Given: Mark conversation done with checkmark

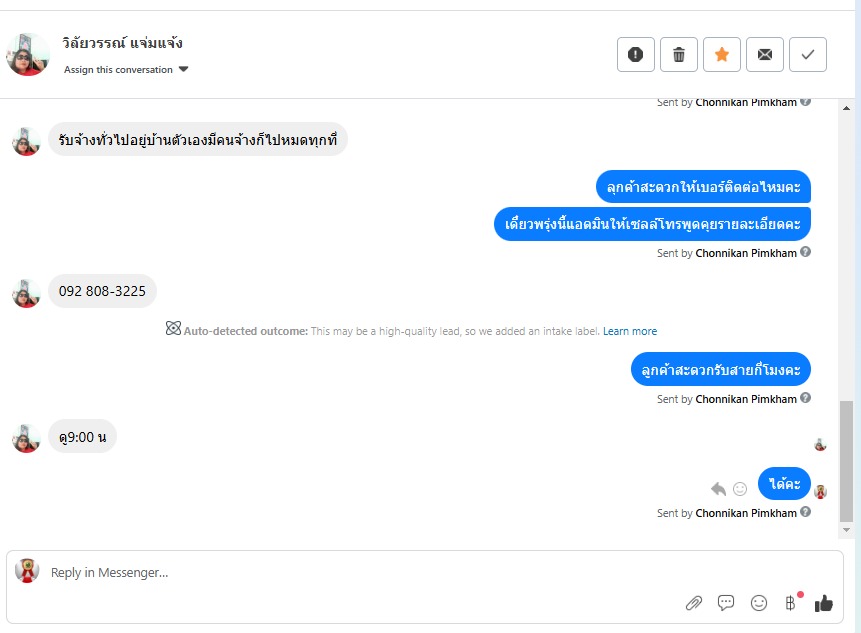Looking at the screenshot, I should (x=808, y=55).
